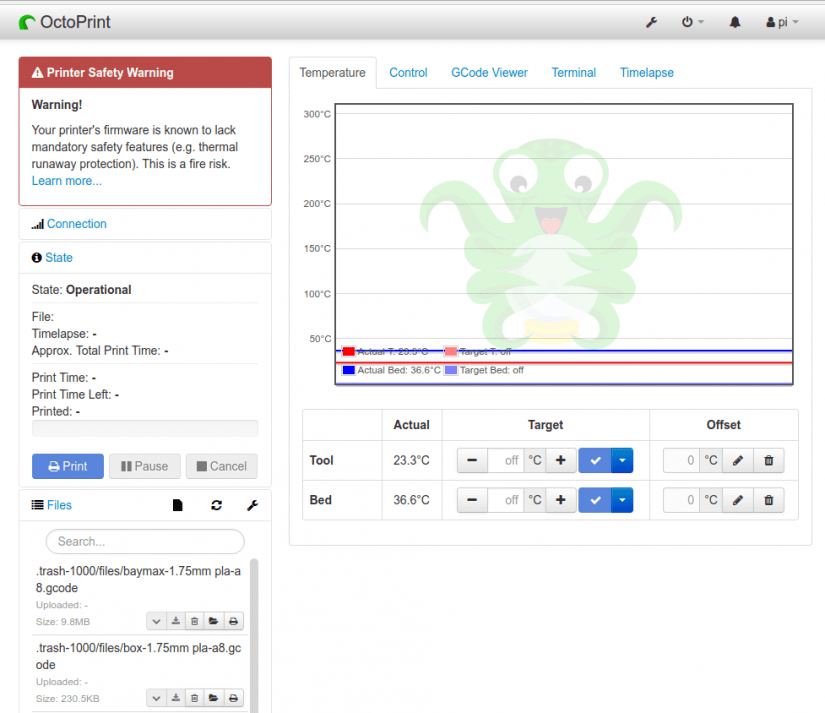Apply Bed offset pencil icon

click(738, 500)
